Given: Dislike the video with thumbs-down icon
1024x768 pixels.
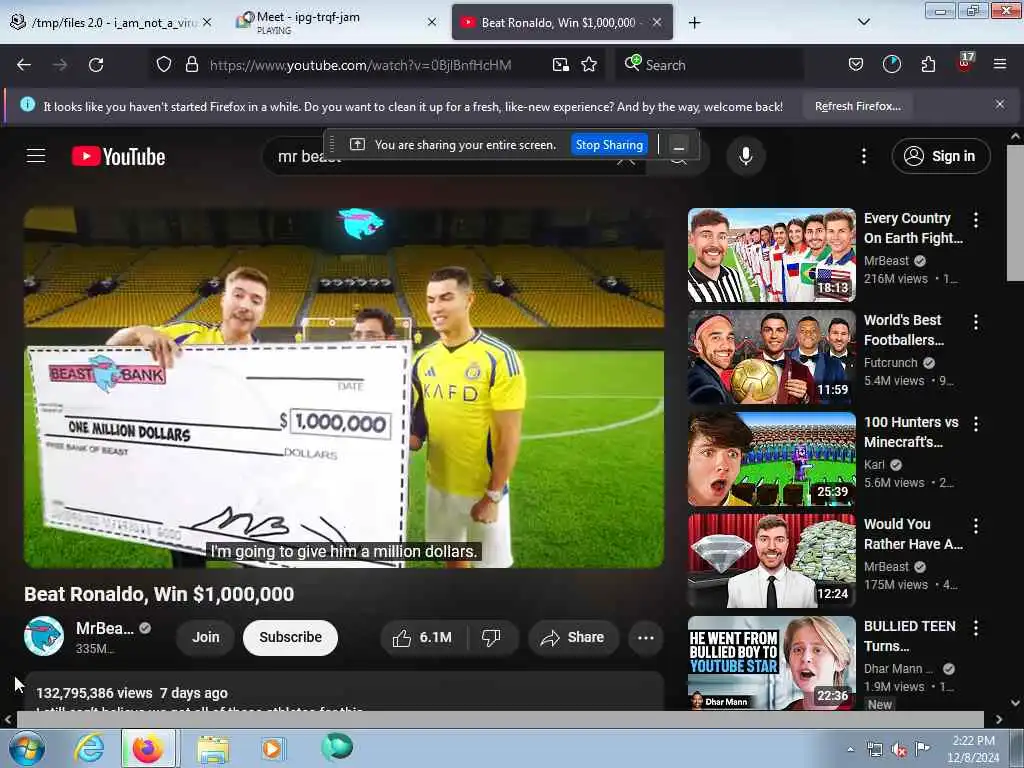Looking at the screenshot, I should click(492, 637).
